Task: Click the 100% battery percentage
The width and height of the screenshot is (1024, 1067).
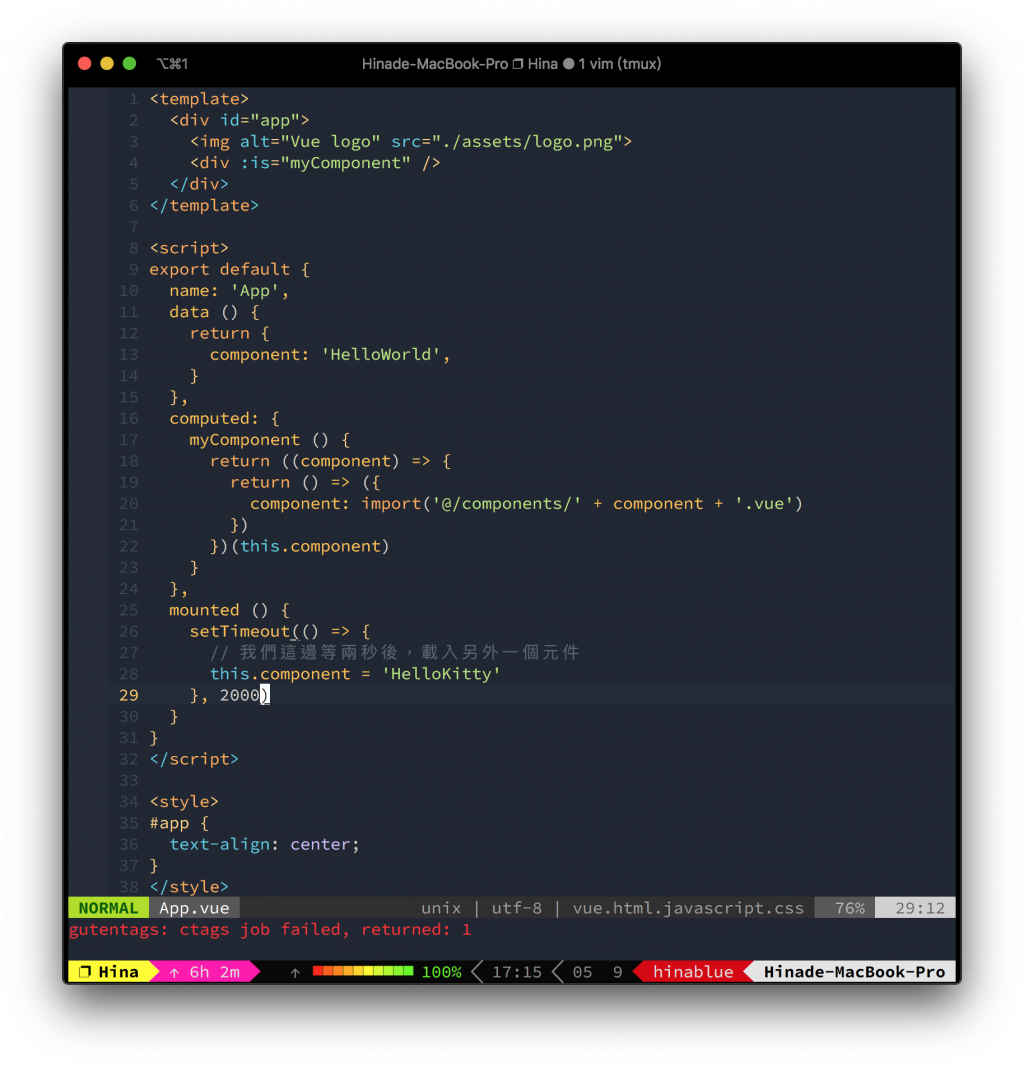Action: 442,972
